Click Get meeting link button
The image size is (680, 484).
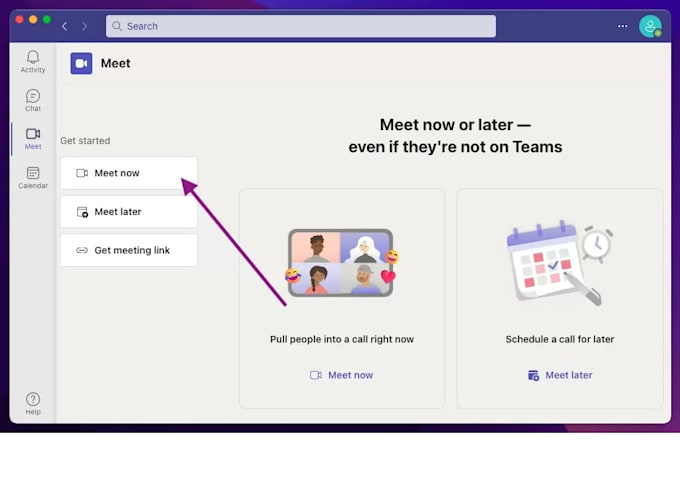pyautogui.click(x=129, y=250)
